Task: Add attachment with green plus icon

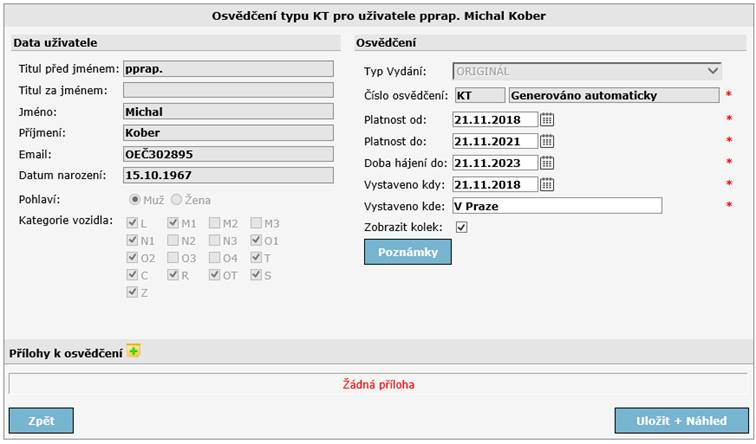Action: point(134,351)
